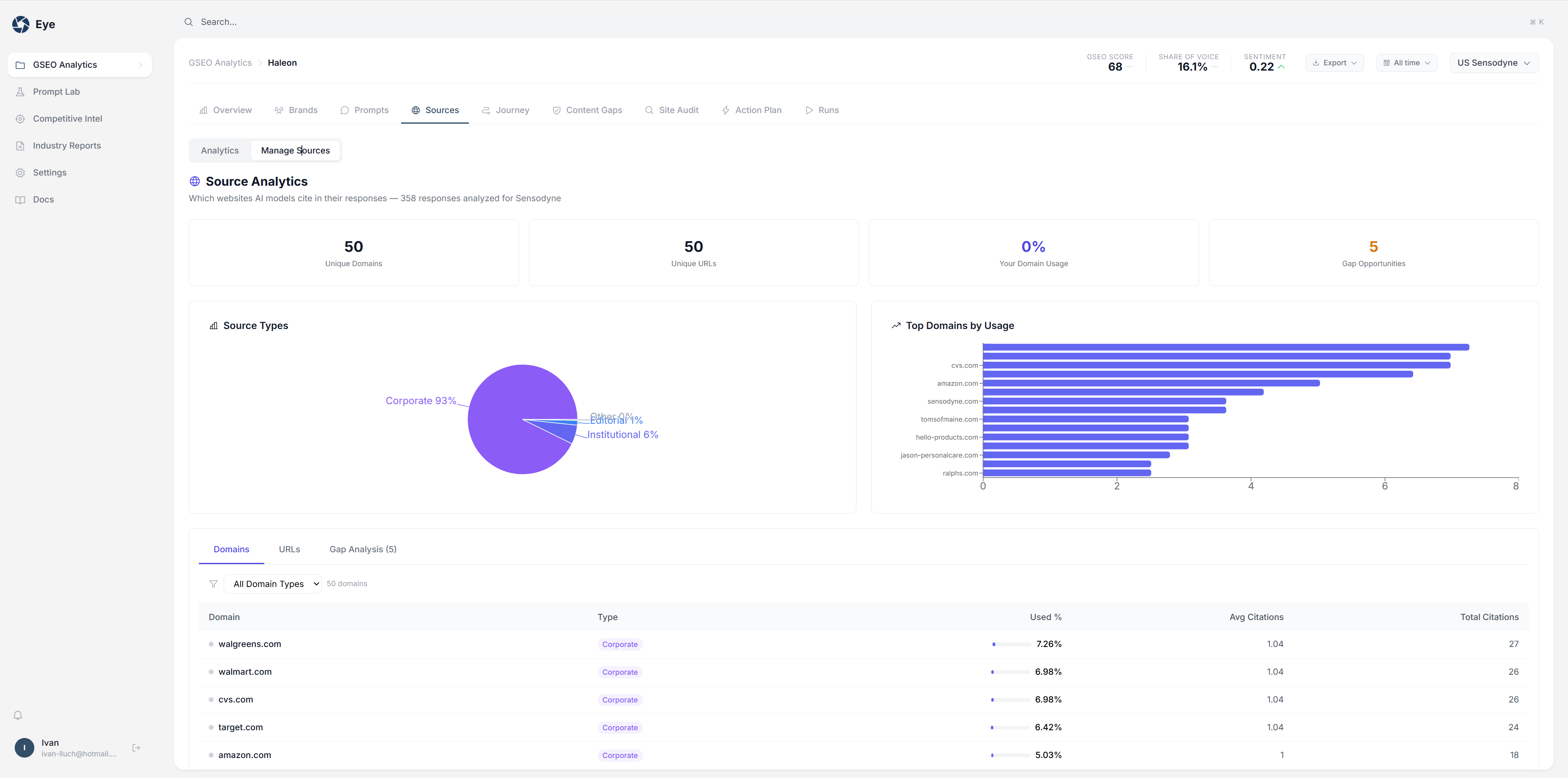Open Prompt Lab from sidebar
The image size is (1568, 778).
tap(56, 92)
